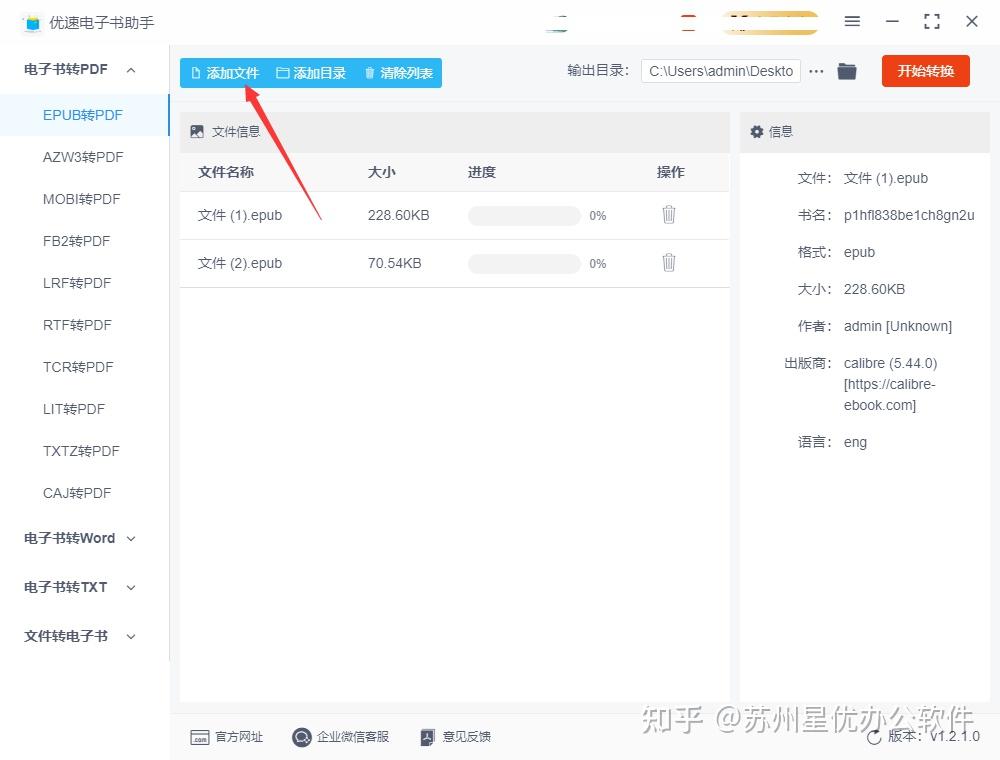1000x760 pixels.
Task: Click the three-dots browse output path button
Action: (816, 71)
